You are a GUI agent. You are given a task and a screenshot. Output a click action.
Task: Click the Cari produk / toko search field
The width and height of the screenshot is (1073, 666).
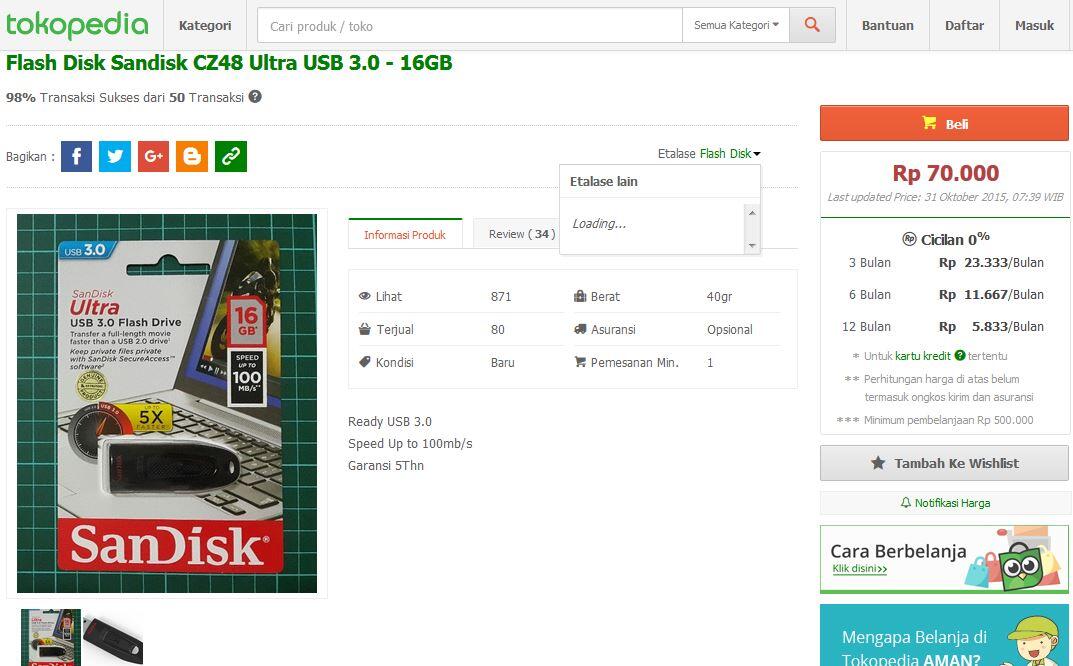pos(470,26)
